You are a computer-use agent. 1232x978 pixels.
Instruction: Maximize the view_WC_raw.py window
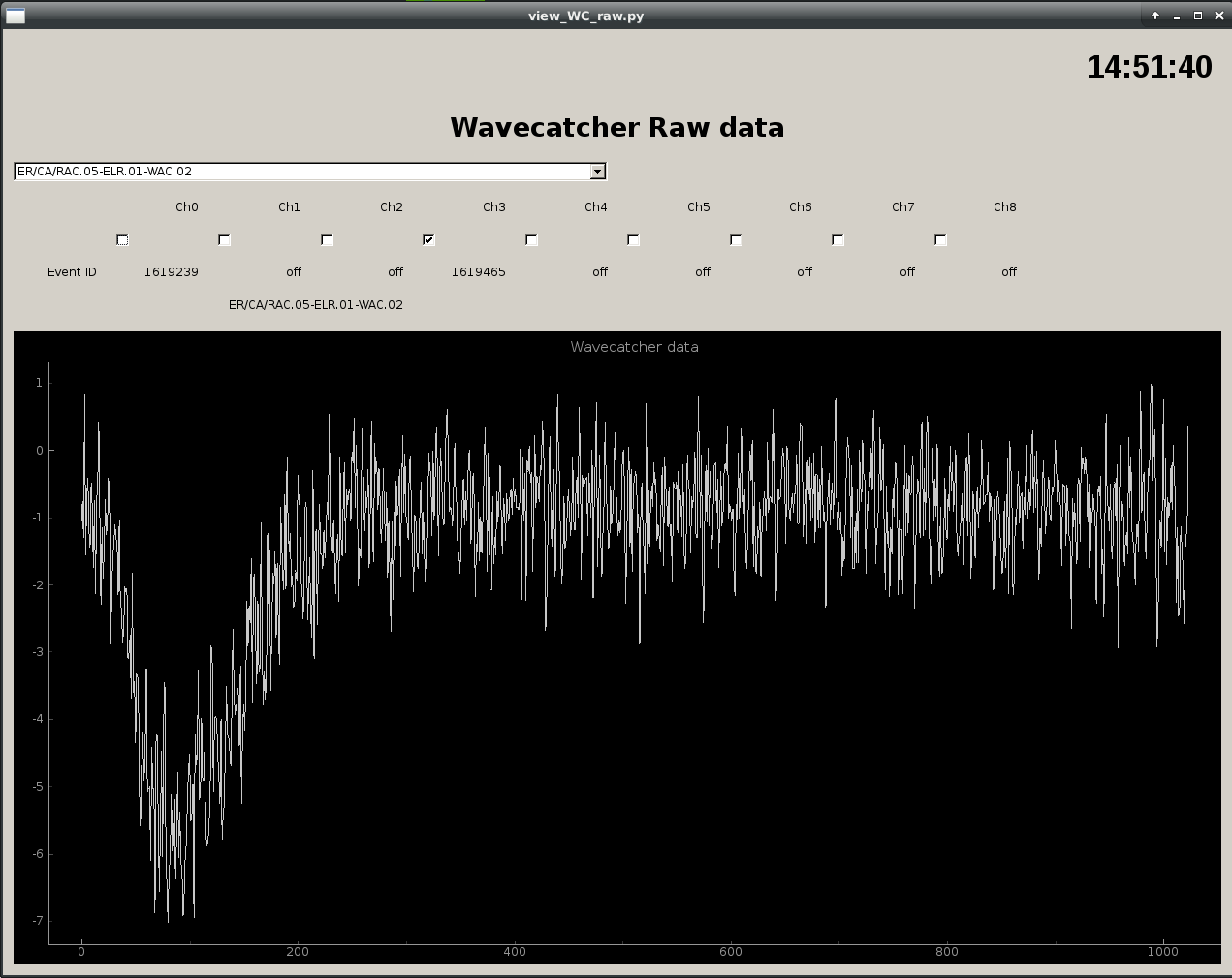pos(1198,16)
